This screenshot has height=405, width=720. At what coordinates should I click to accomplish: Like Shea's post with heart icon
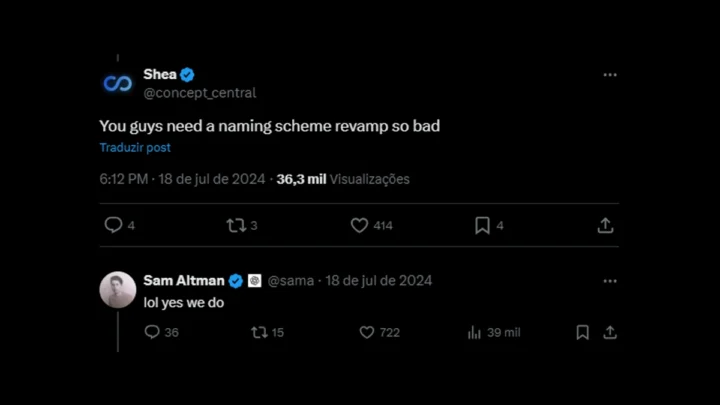click(x=360, y=226)
